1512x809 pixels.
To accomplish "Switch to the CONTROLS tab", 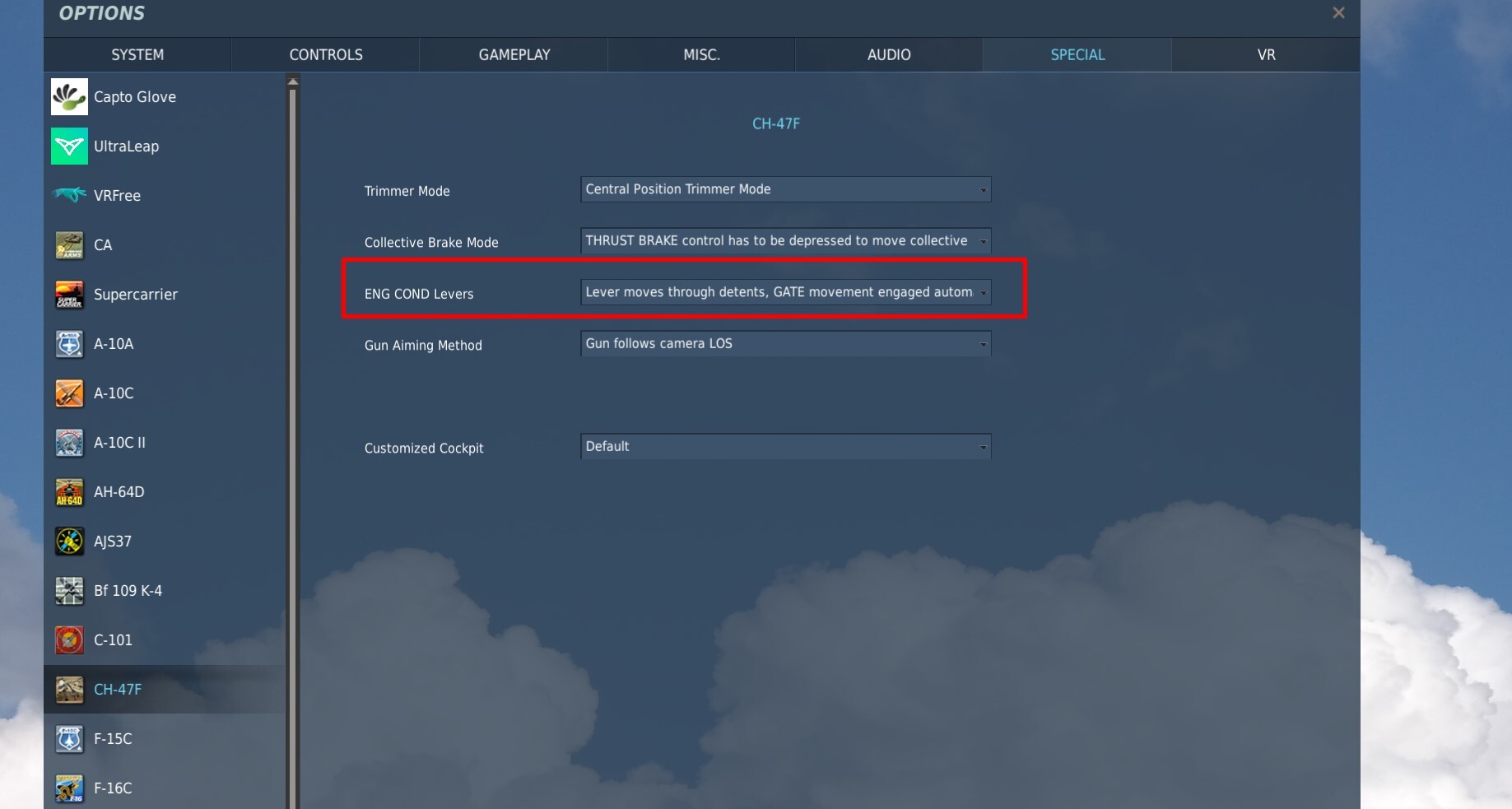I will [326, 54].
